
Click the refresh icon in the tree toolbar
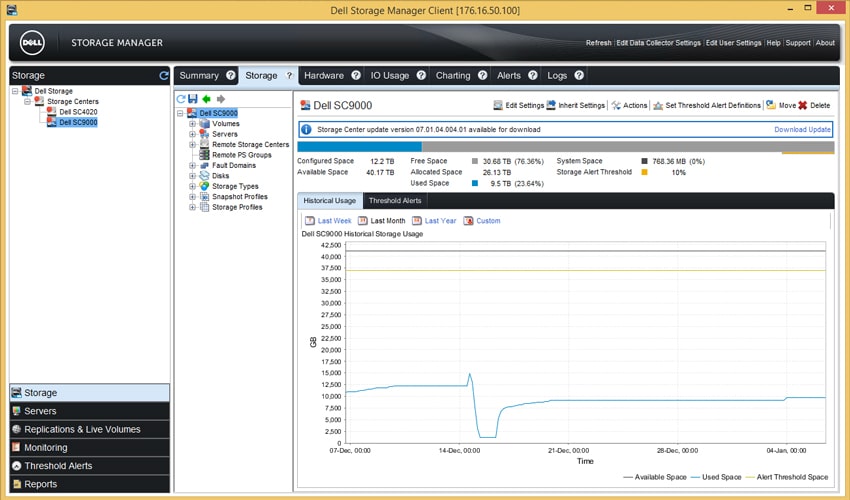point(181,99)
